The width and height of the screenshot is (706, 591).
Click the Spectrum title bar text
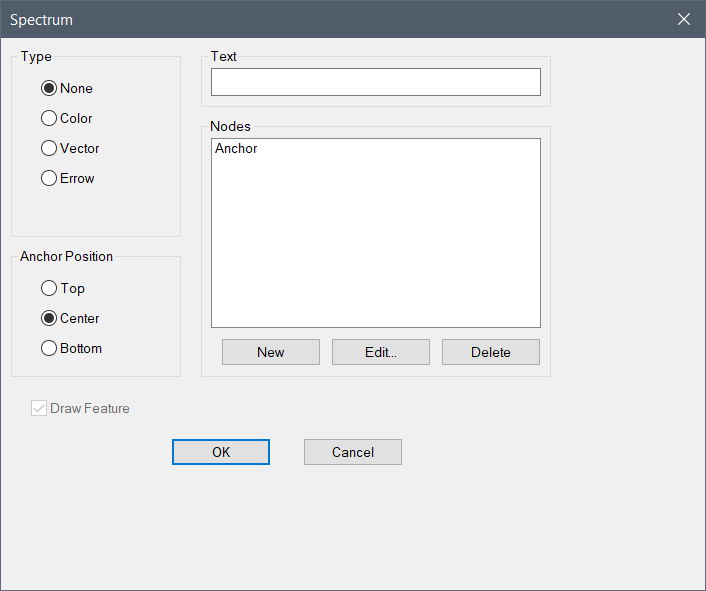pyautogui.click(x=41, y=20)
